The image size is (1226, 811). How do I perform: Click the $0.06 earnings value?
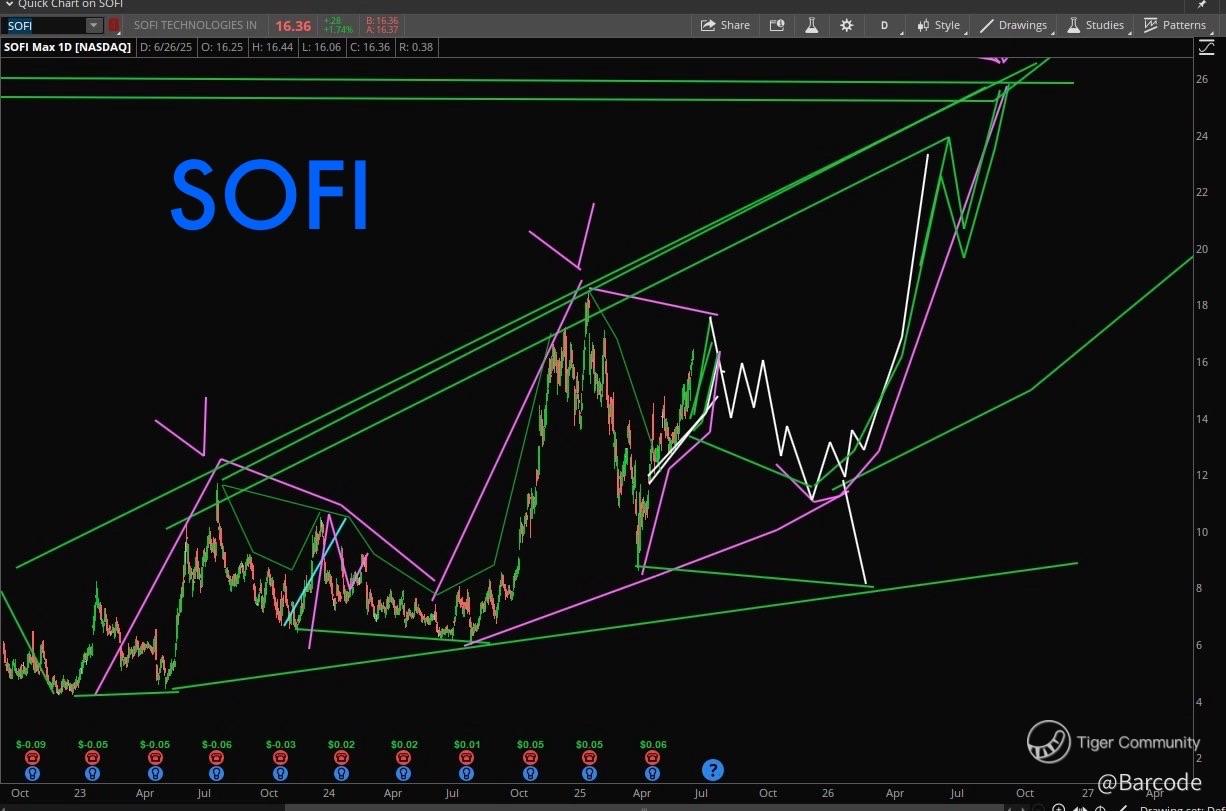[652, 745]
